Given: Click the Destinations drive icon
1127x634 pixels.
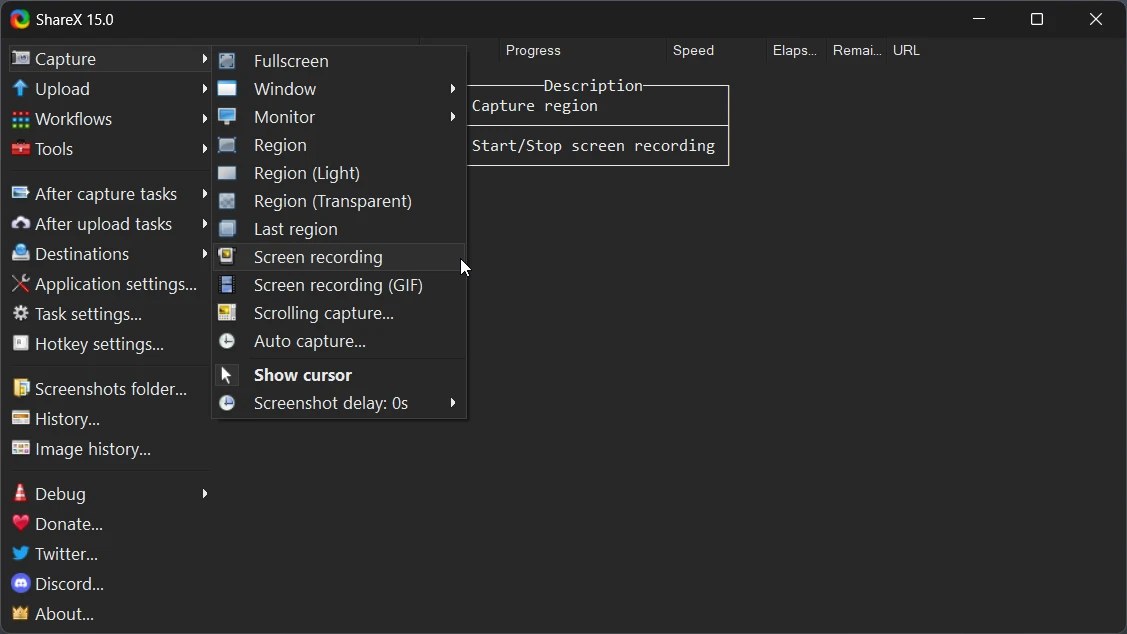Looking at the screenshot, I should (21, 253).
